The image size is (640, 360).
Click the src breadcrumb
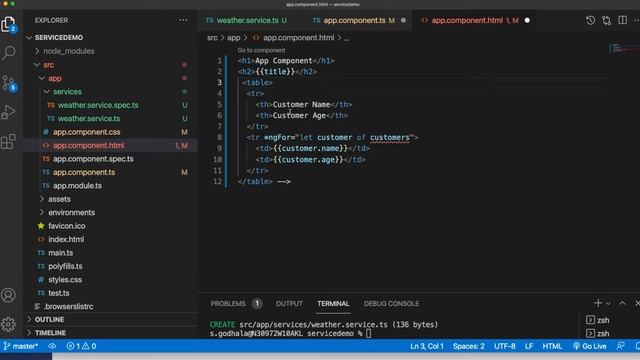click(x=212, y=38)
